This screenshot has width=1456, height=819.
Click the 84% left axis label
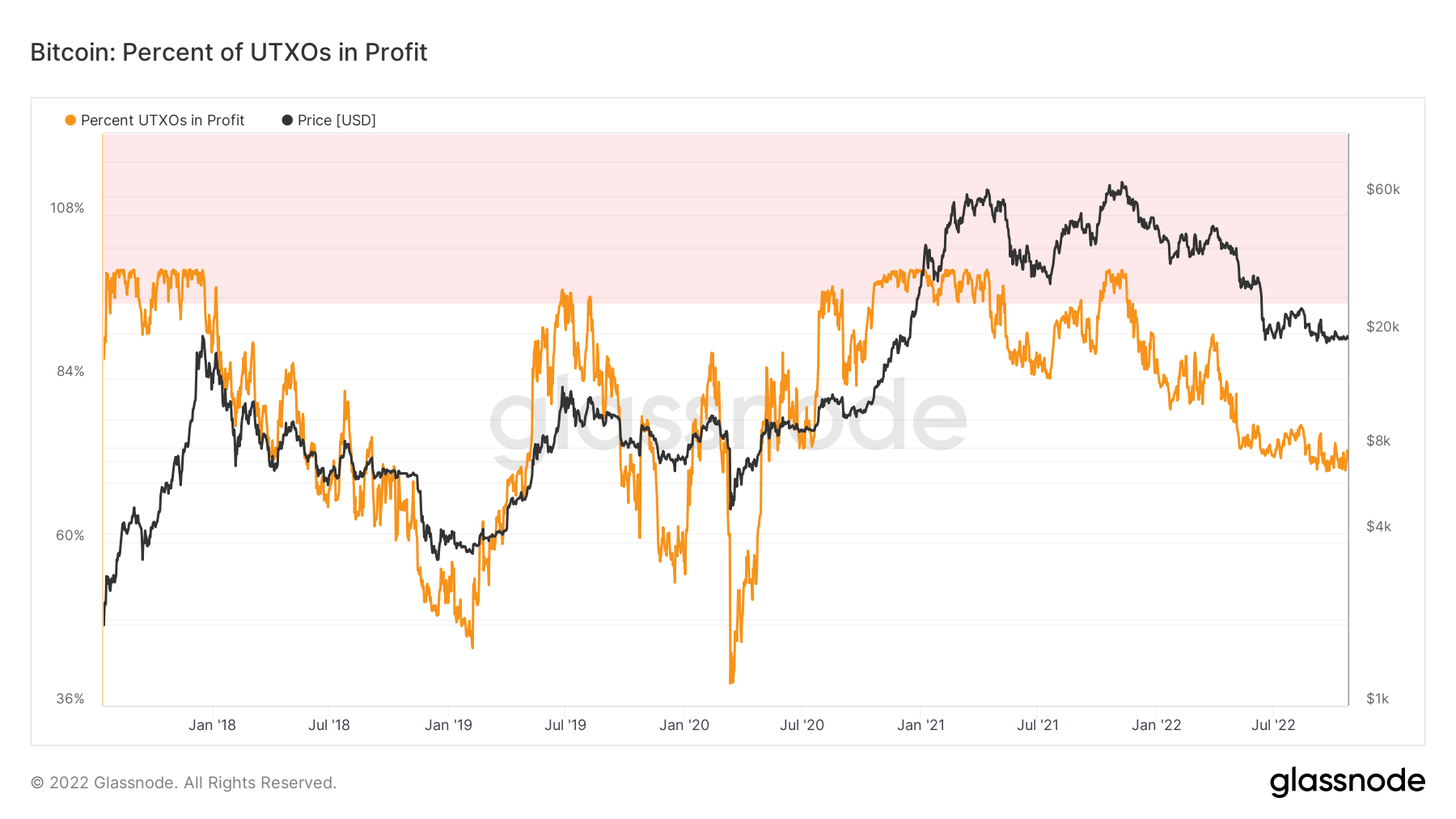70,371
